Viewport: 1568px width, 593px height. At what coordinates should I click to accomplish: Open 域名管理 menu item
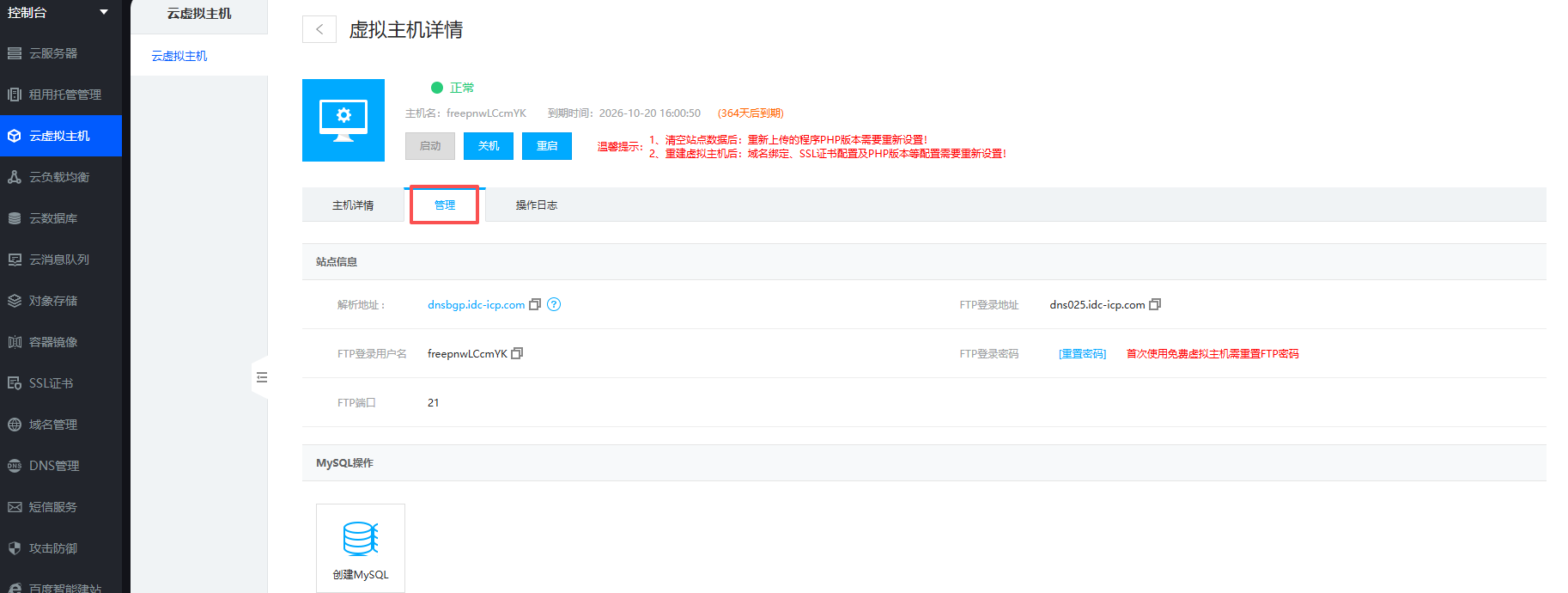click(61, 425)
